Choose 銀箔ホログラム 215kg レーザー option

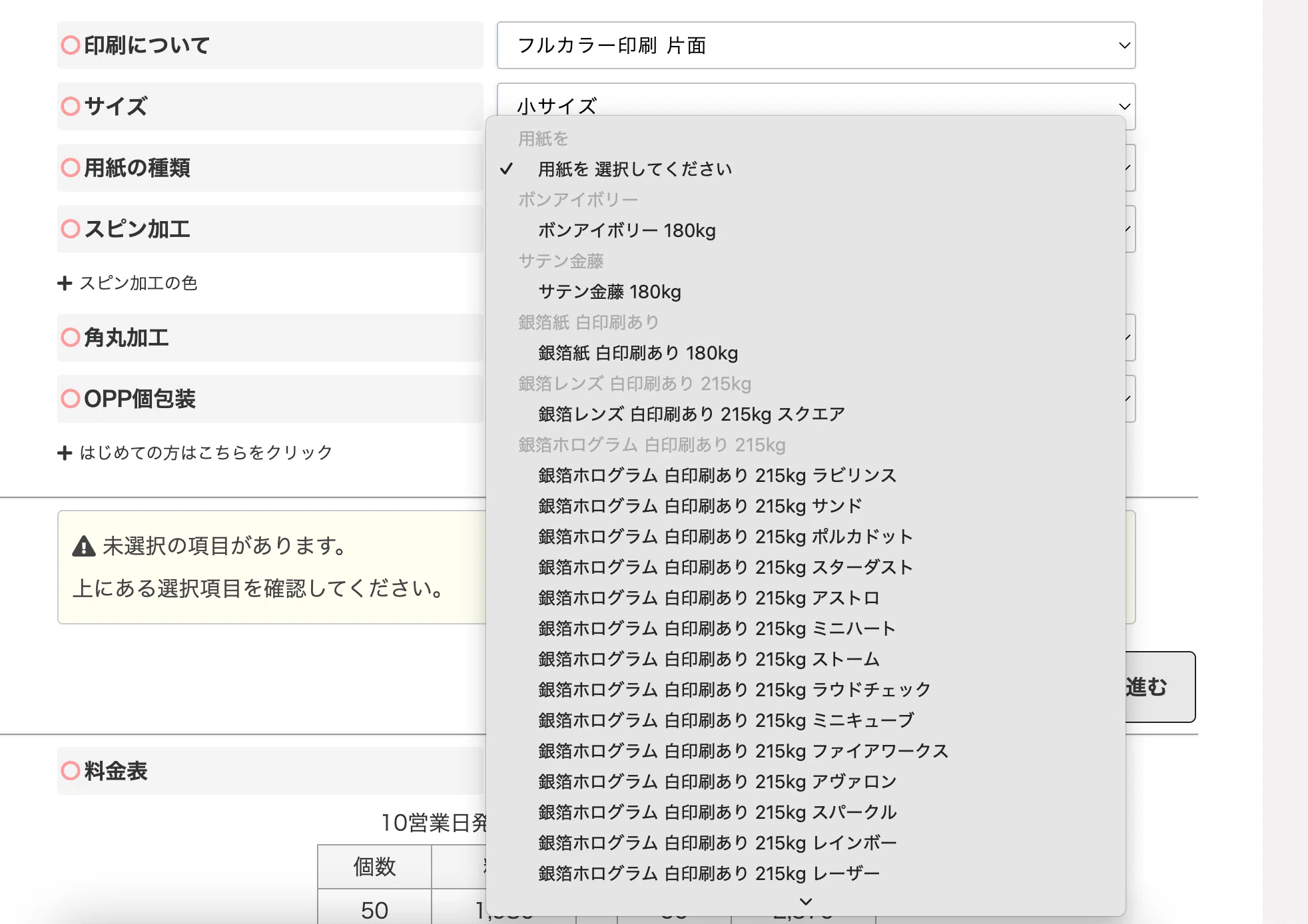click(806, 873)
